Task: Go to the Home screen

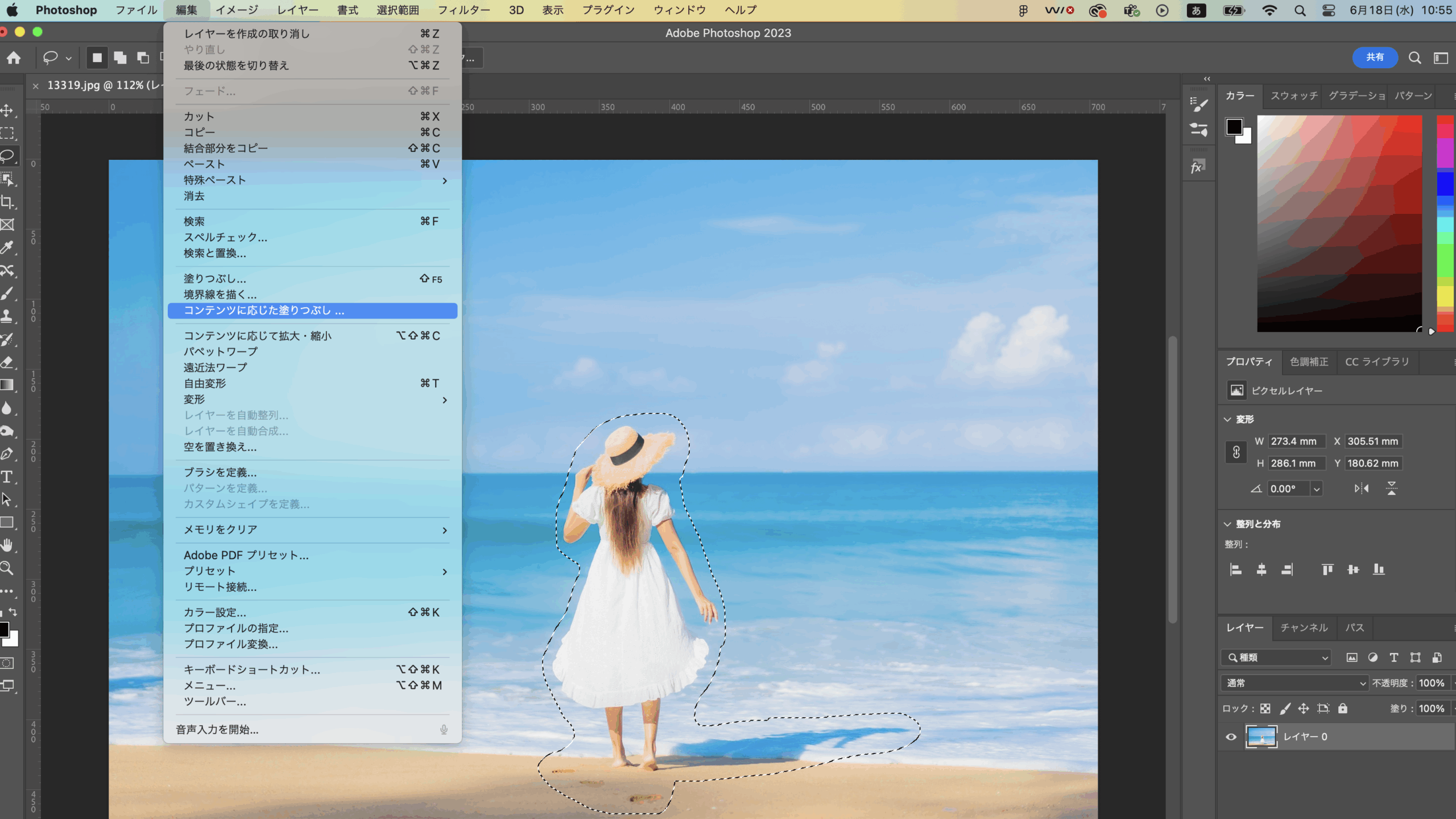Action: 14,57
